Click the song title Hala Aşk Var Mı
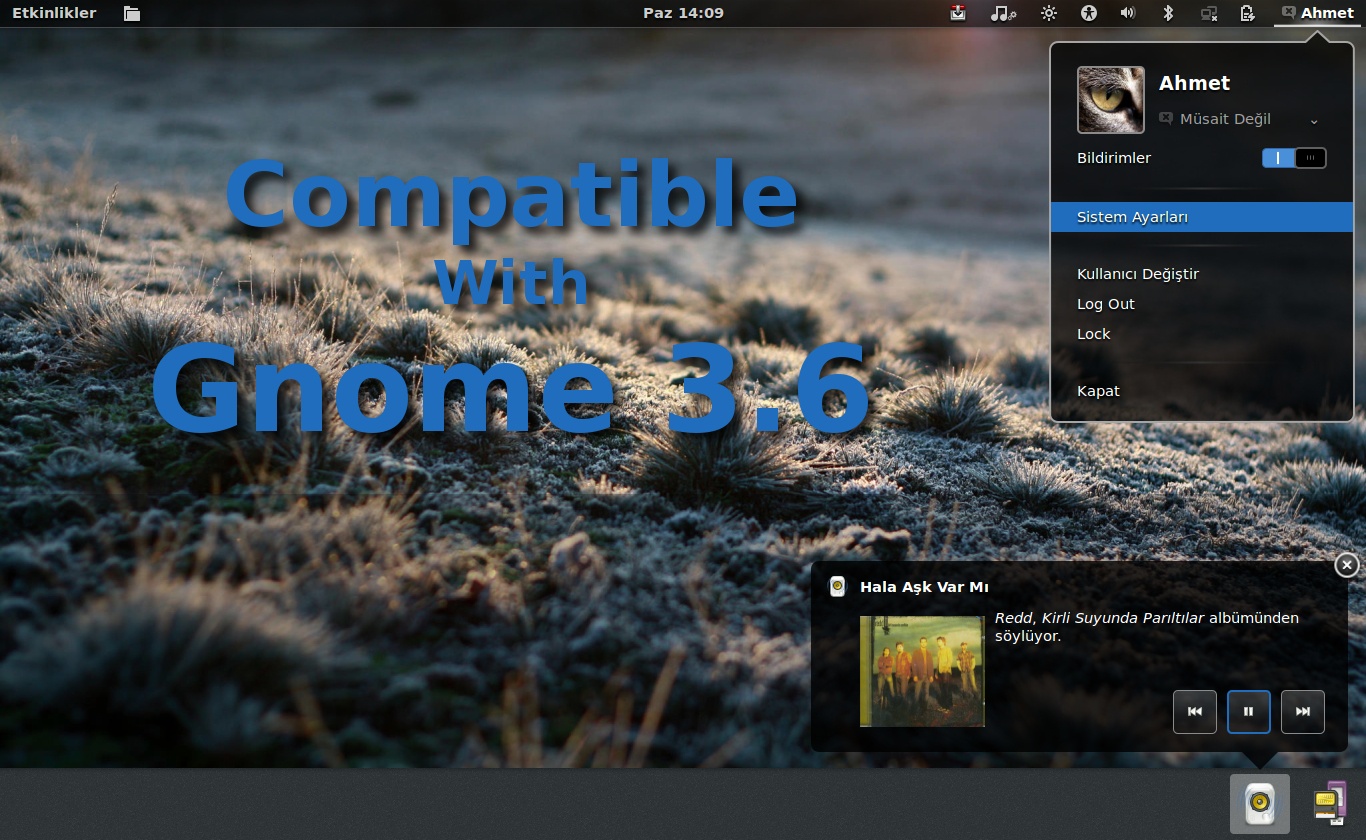This screenshot has width=1366, height=840. tap(924, 587)
